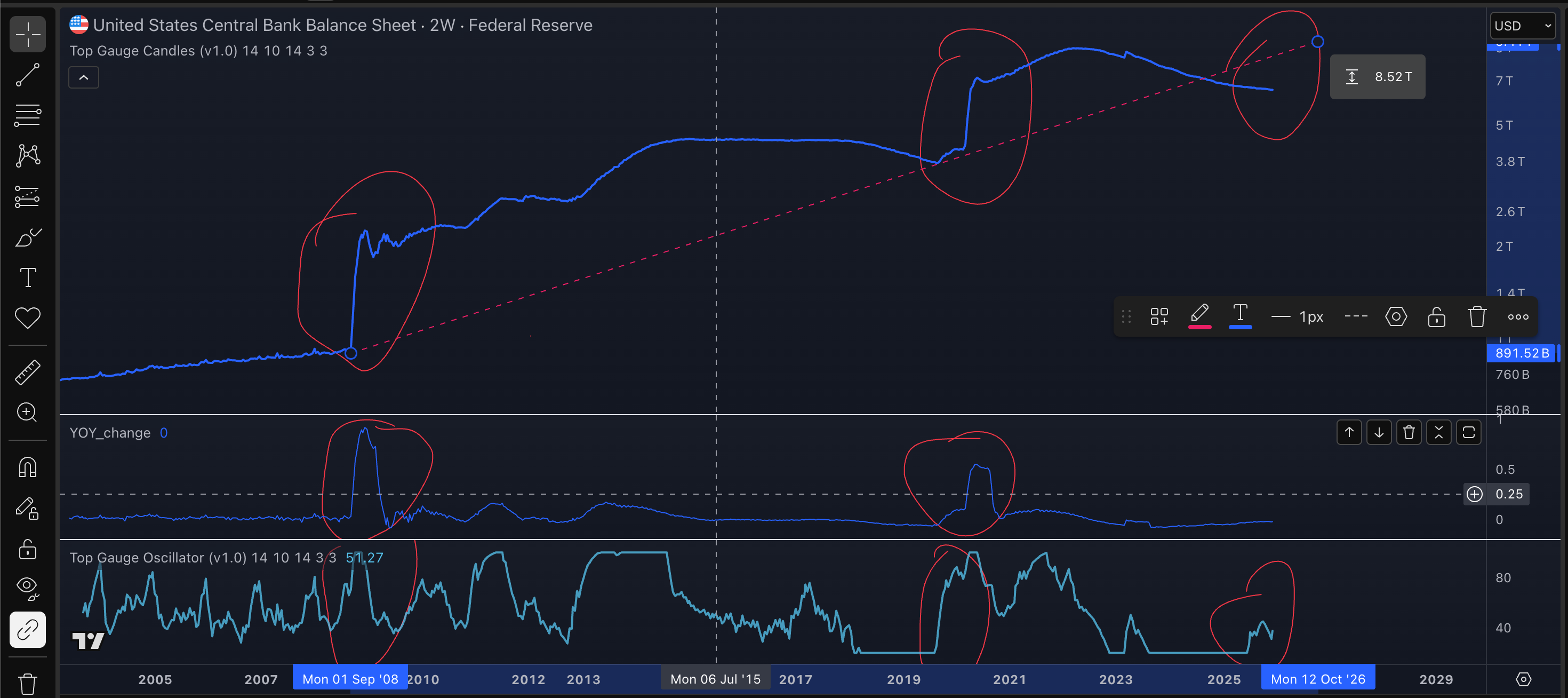Toggle magnet mode in left sidebar
The image size is (1568, 698).
pos(27,467)
